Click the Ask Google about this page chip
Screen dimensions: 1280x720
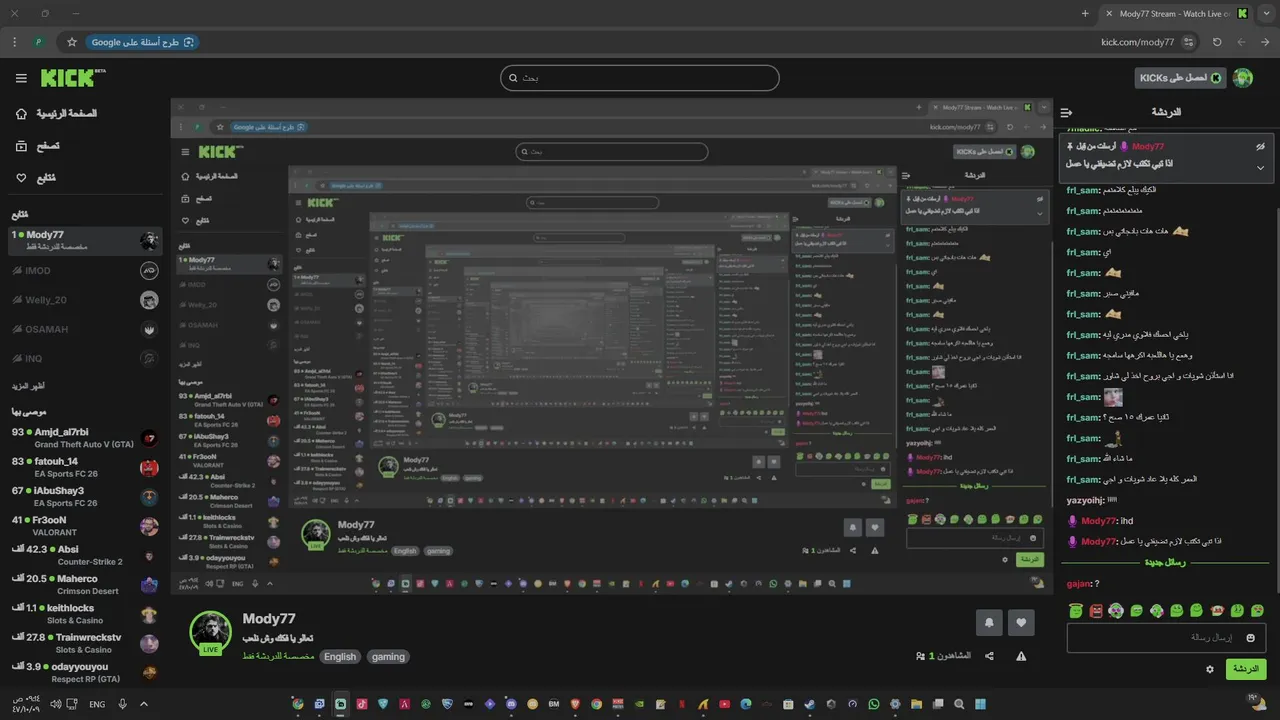click(142, 42)
